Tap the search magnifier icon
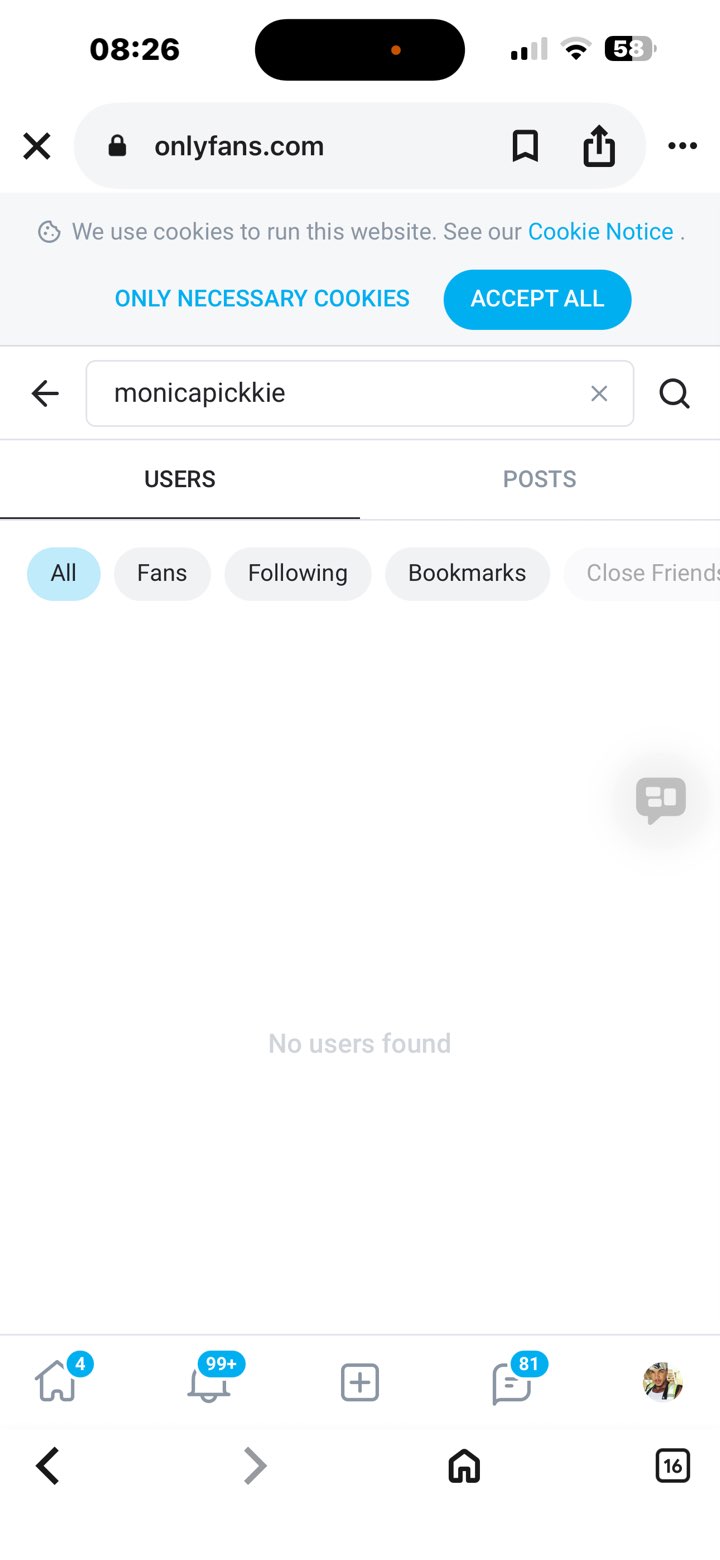720x1560 pixels. (x=675, y=394)
